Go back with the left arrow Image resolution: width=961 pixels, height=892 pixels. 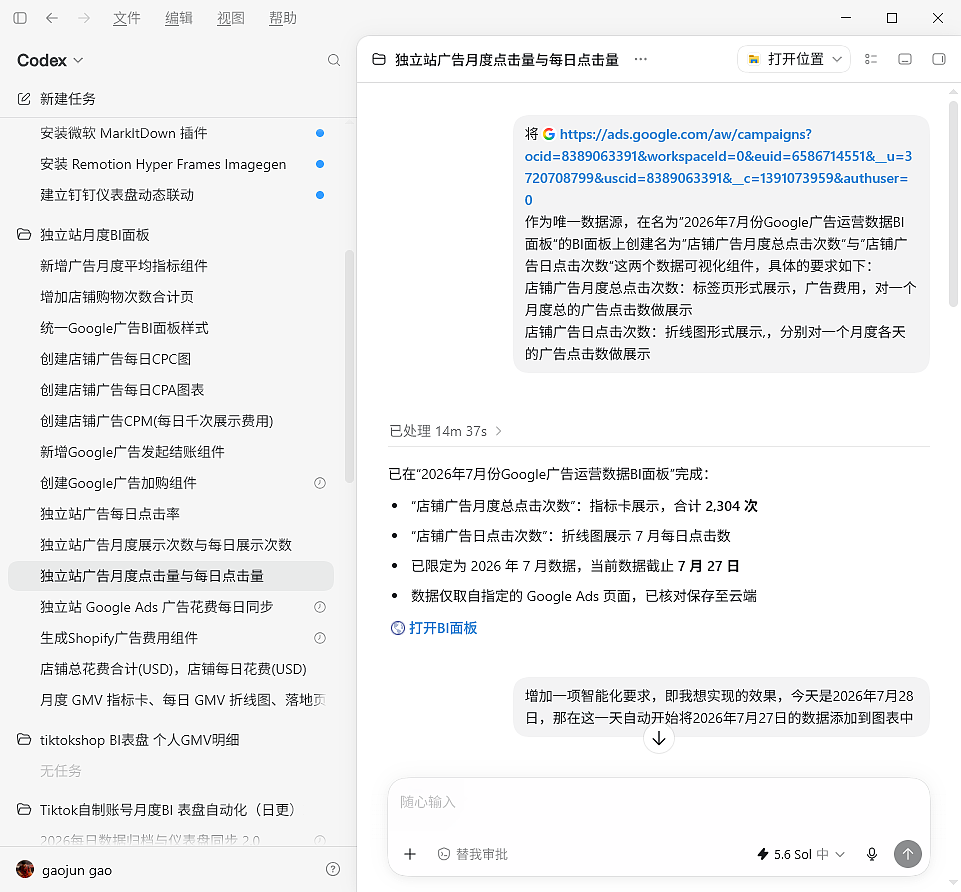tap(52, 18)
